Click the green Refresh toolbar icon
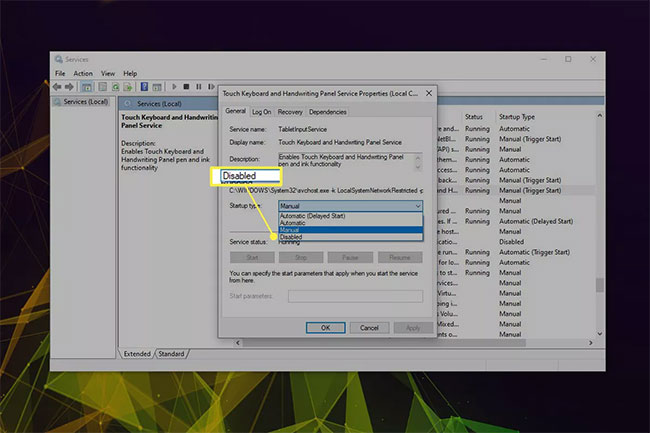The height and width of the screenshot is (433, 650). pyautogui.click(x=116, y=87)
